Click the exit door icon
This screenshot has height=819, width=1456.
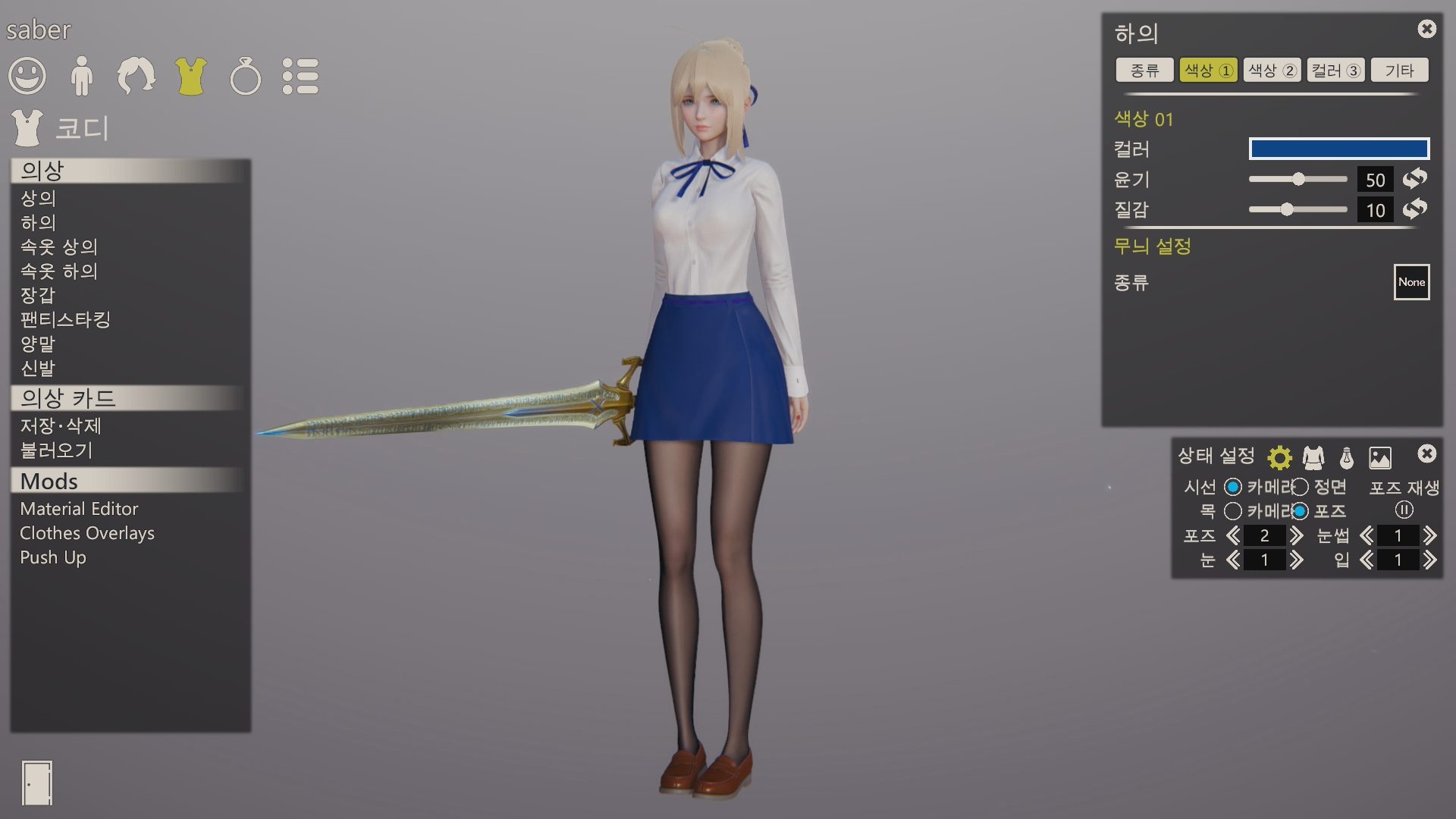point(37,783)
